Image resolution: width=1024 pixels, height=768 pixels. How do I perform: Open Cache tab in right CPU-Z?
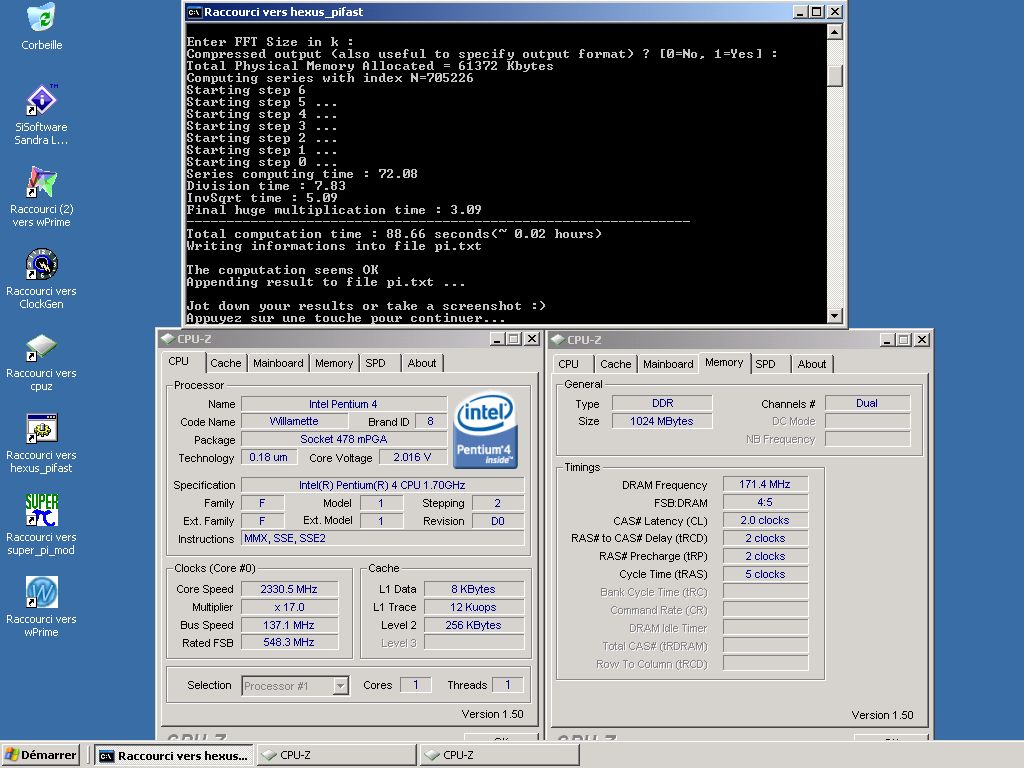[615, 364]
